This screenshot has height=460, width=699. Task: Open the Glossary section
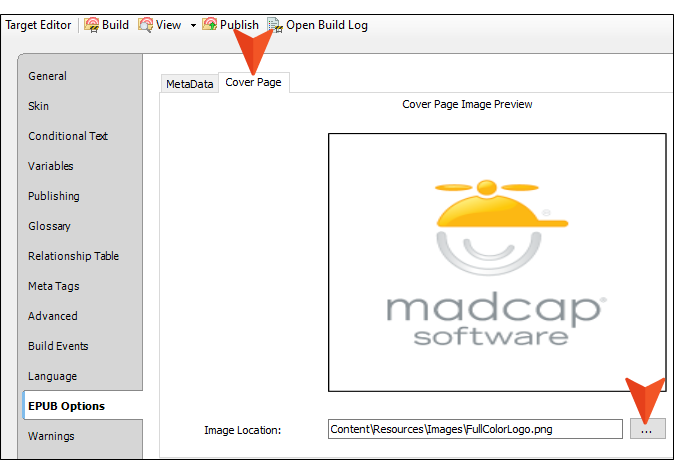pos(49,226)
